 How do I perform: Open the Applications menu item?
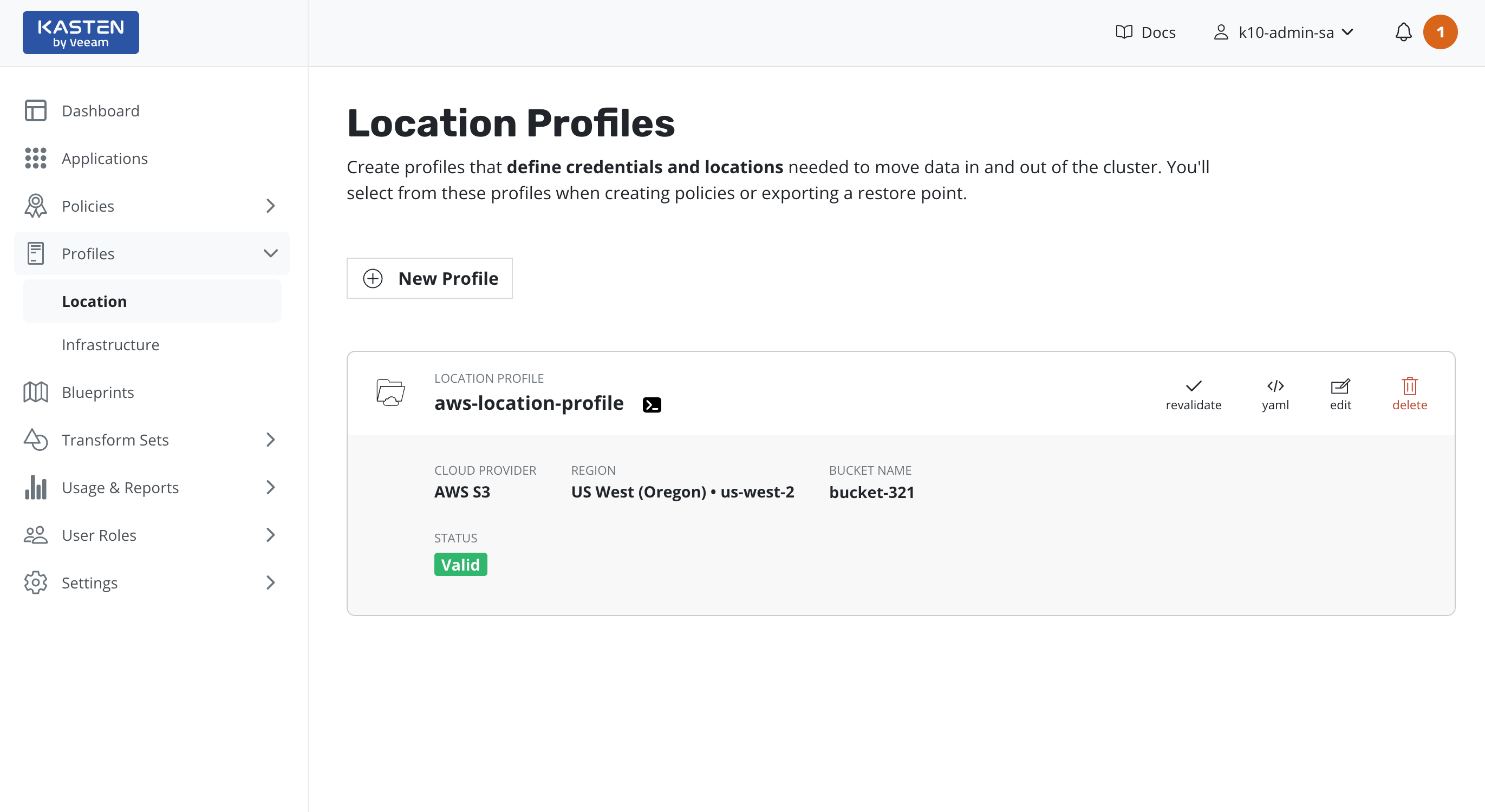pyautogui.click(x=105, y=159)
